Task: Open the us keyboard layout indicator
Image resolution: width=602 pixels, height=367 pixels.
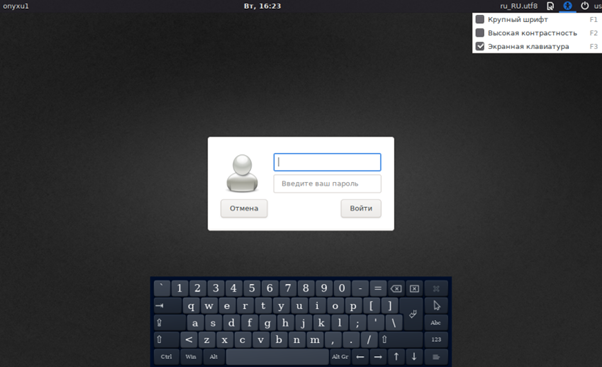Action: [x=597, y=6]
